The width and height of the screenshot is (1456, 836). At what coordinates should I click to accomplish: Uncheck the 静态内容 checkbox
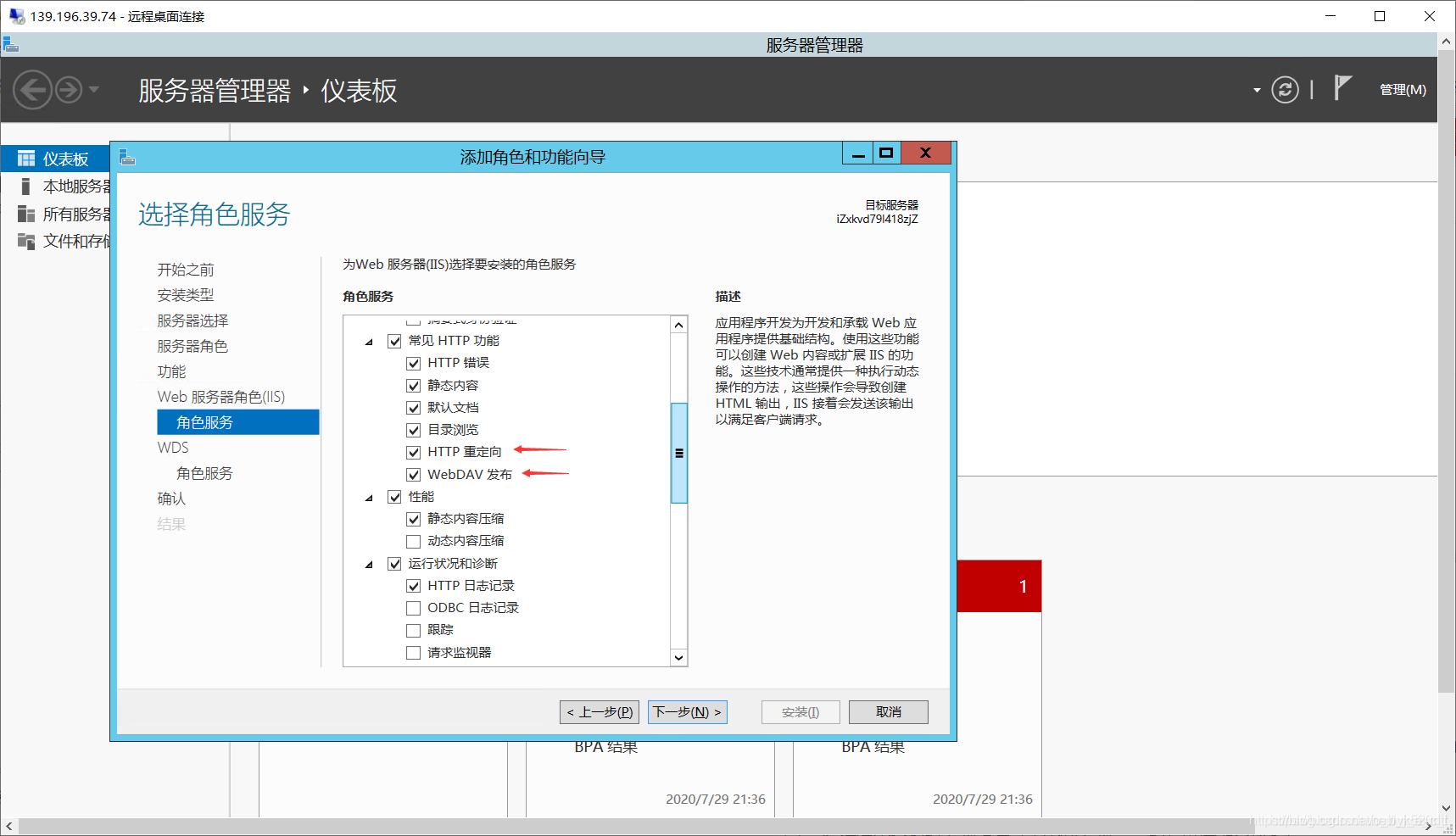pyautogui.click(x=414, y=386)
